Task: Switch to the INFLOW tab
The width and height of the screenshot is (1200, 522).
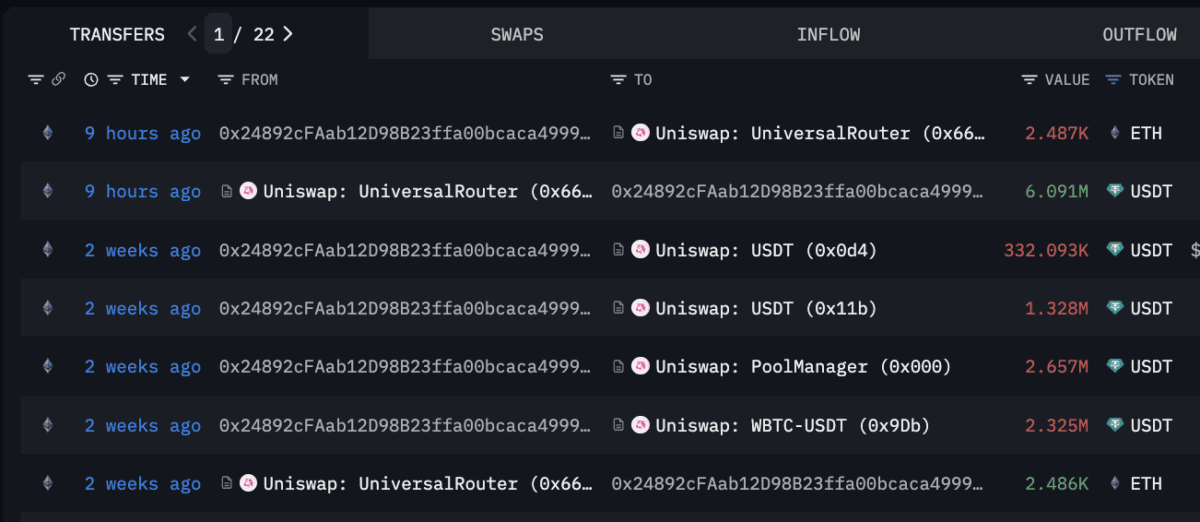Action: 828,34
